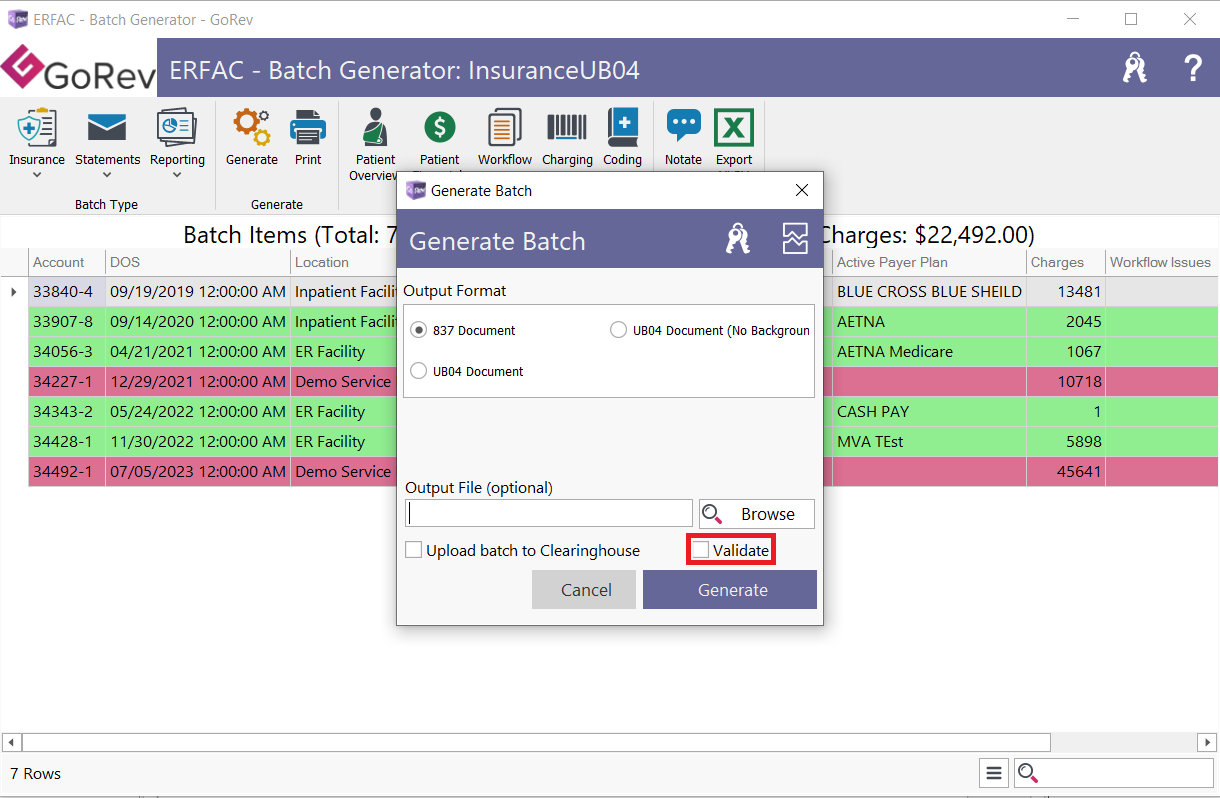Open the Patient dollar-sign account icon
The image size is (1220, 798).
coord(439,127)
